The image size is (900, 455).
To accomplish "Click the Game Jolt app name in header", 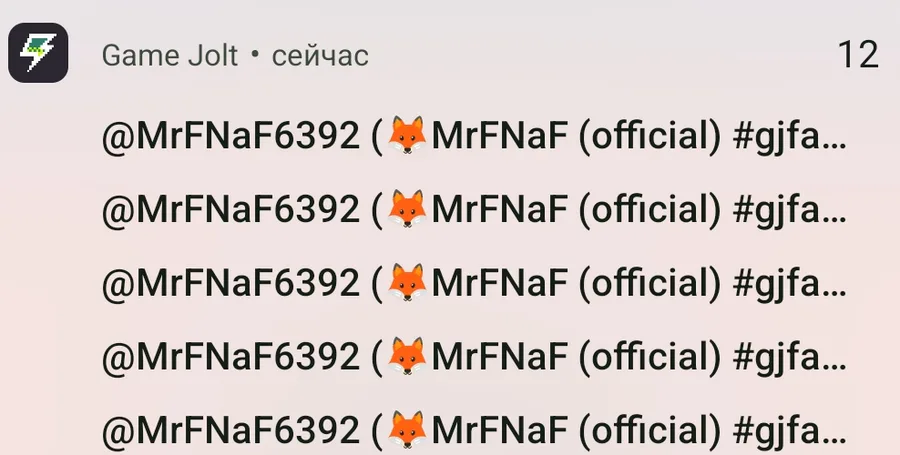I will 169,56.
